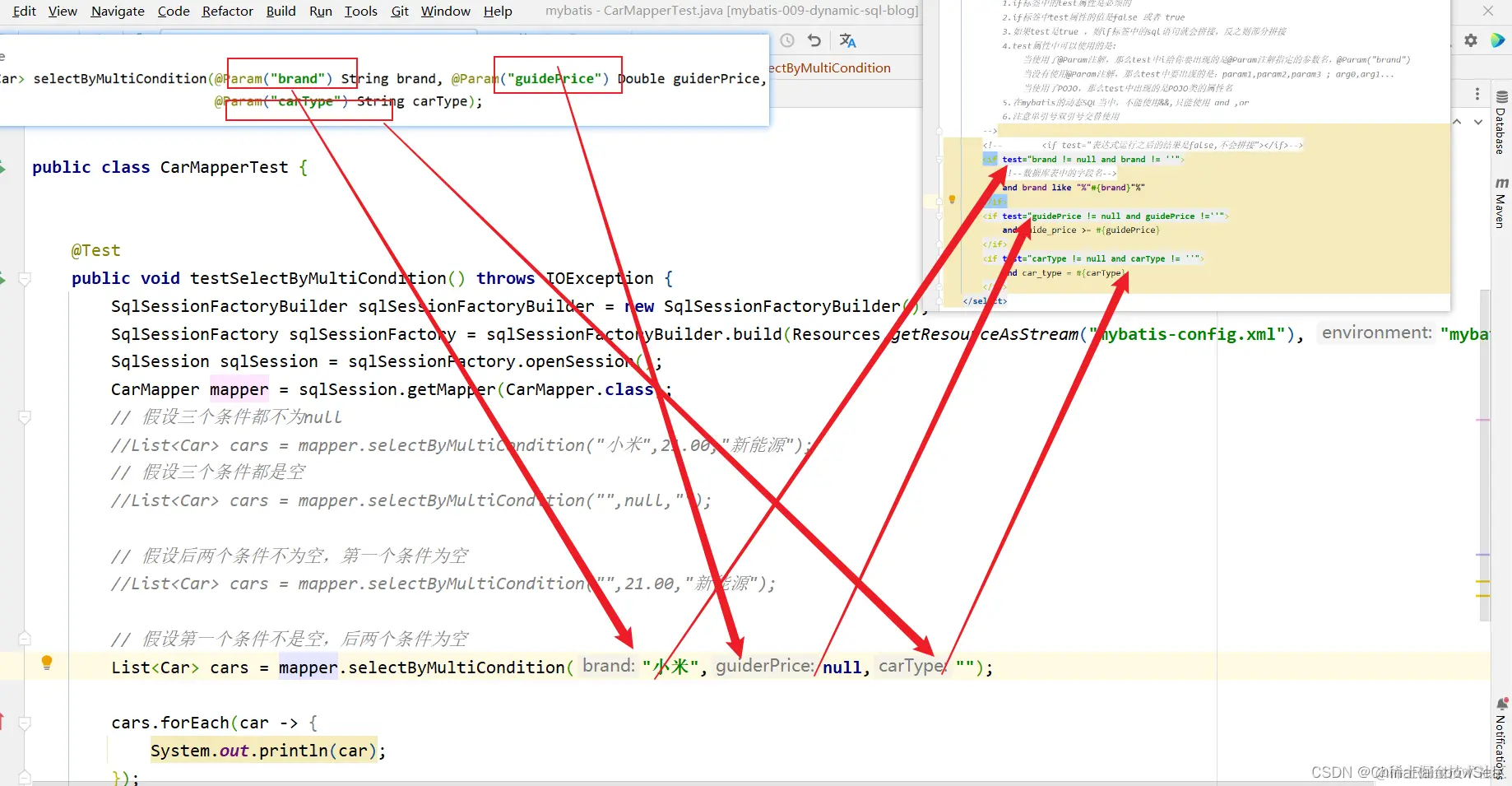Click the colorful plugin icon beside the gear
Image resolution: width=1512 pixels, height=786 pixels.
pyautogui.click(x=1497, y=40)
